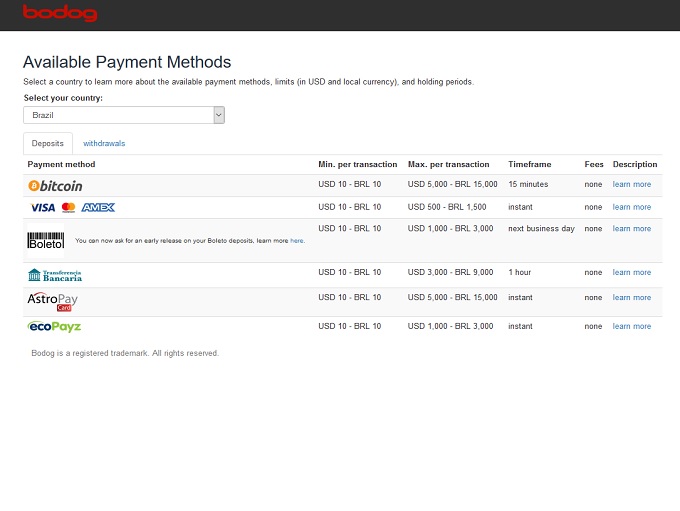Click the Mastercard logo

click(68, 208)
